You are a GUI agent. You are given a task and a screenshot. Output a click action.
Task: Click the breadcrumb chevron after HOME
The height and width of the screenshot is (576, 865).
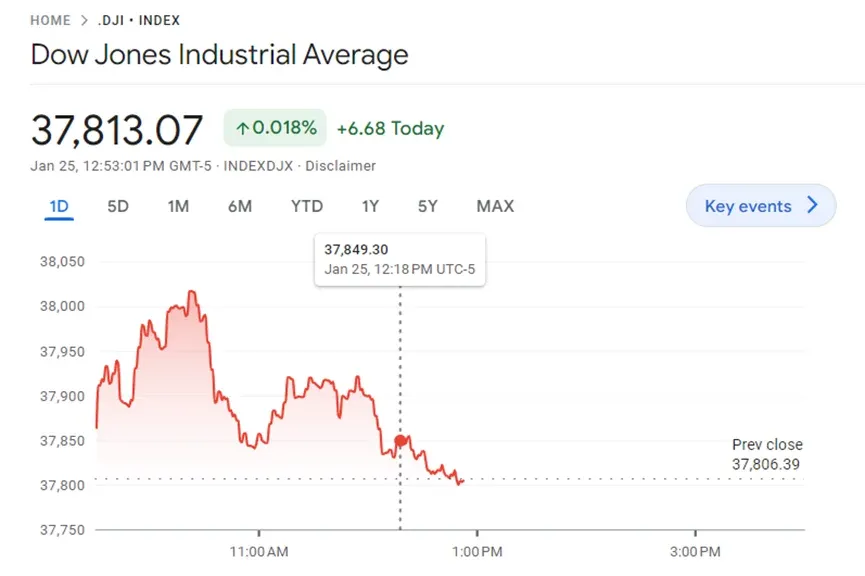tap(84, 20)
